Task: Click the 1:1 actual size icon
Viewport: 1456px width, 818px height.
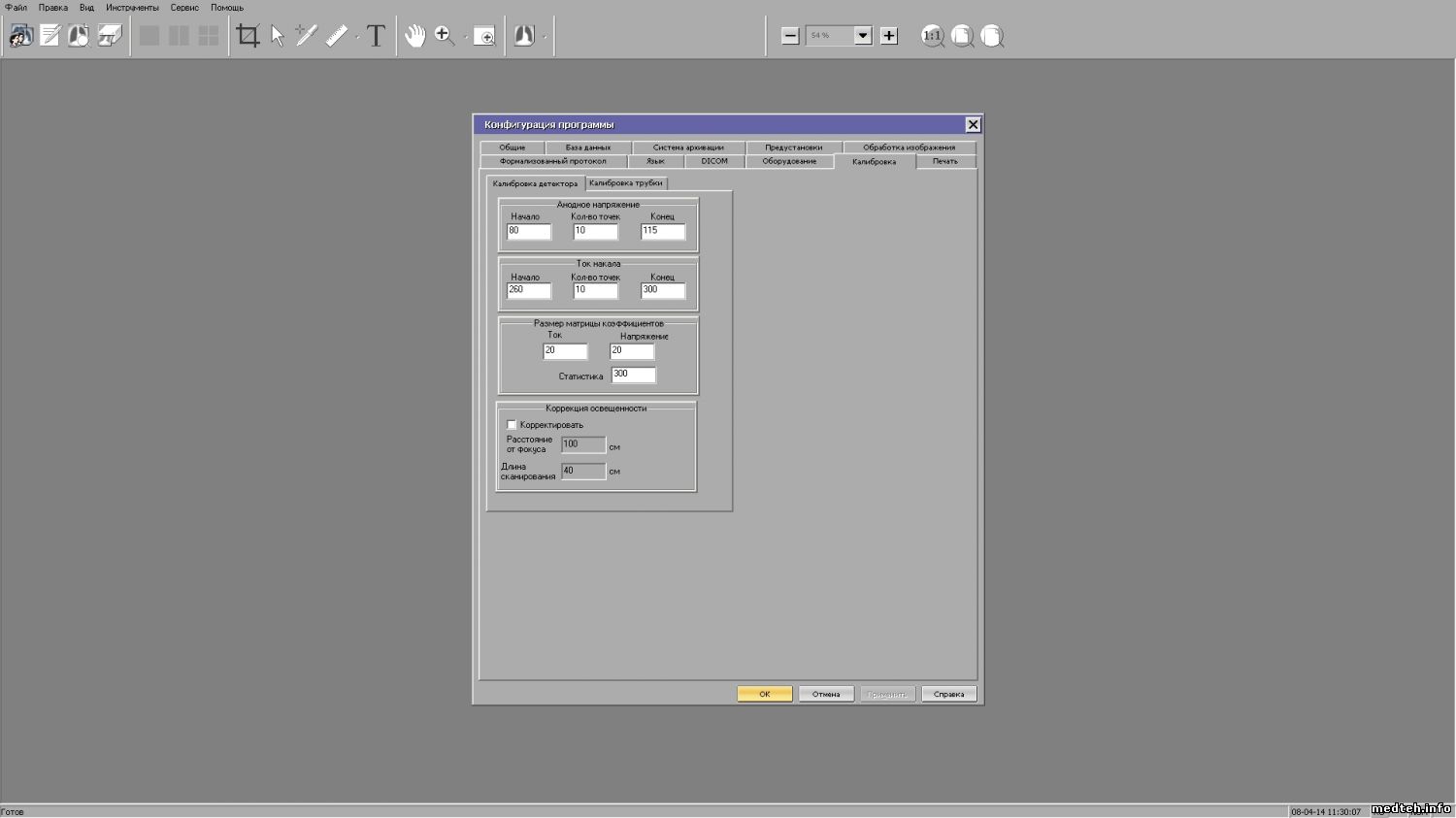Action: point(932,36)
